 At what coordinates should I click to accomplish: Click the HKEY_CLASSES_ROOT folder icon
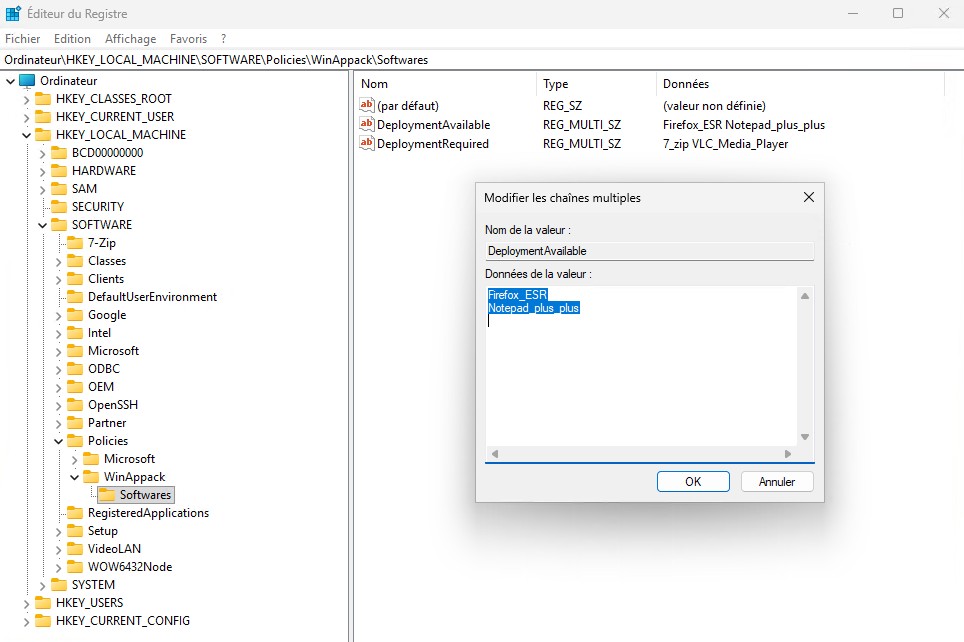[43, 98]
